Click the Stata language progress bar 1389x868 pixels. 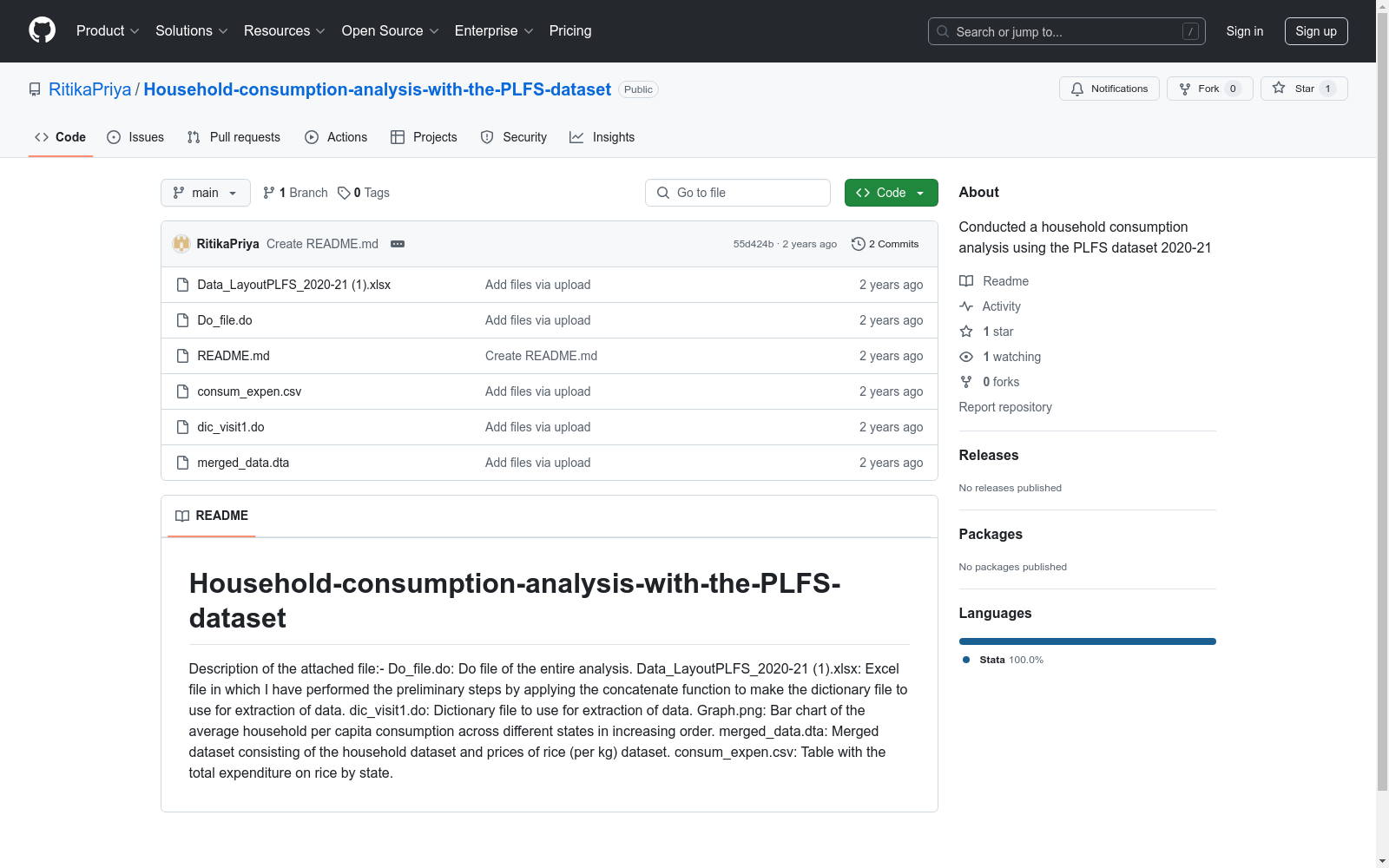point(1088,641)
